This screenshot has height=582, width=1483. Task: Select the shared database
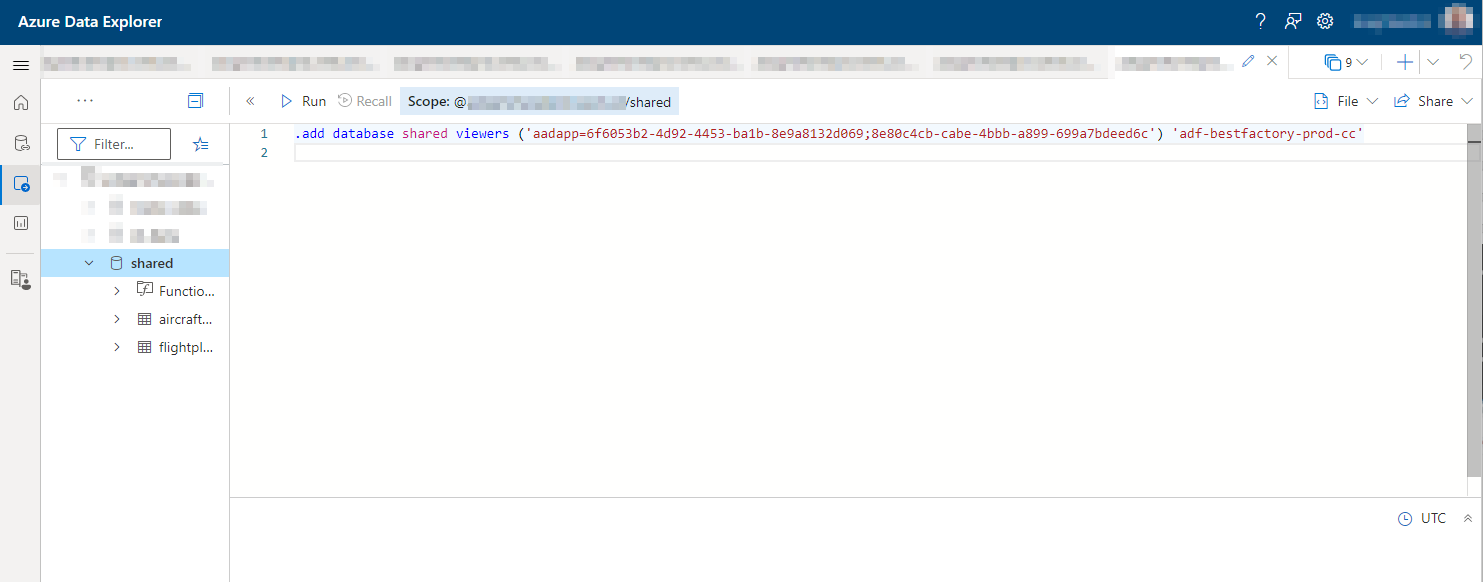point(152,263)
